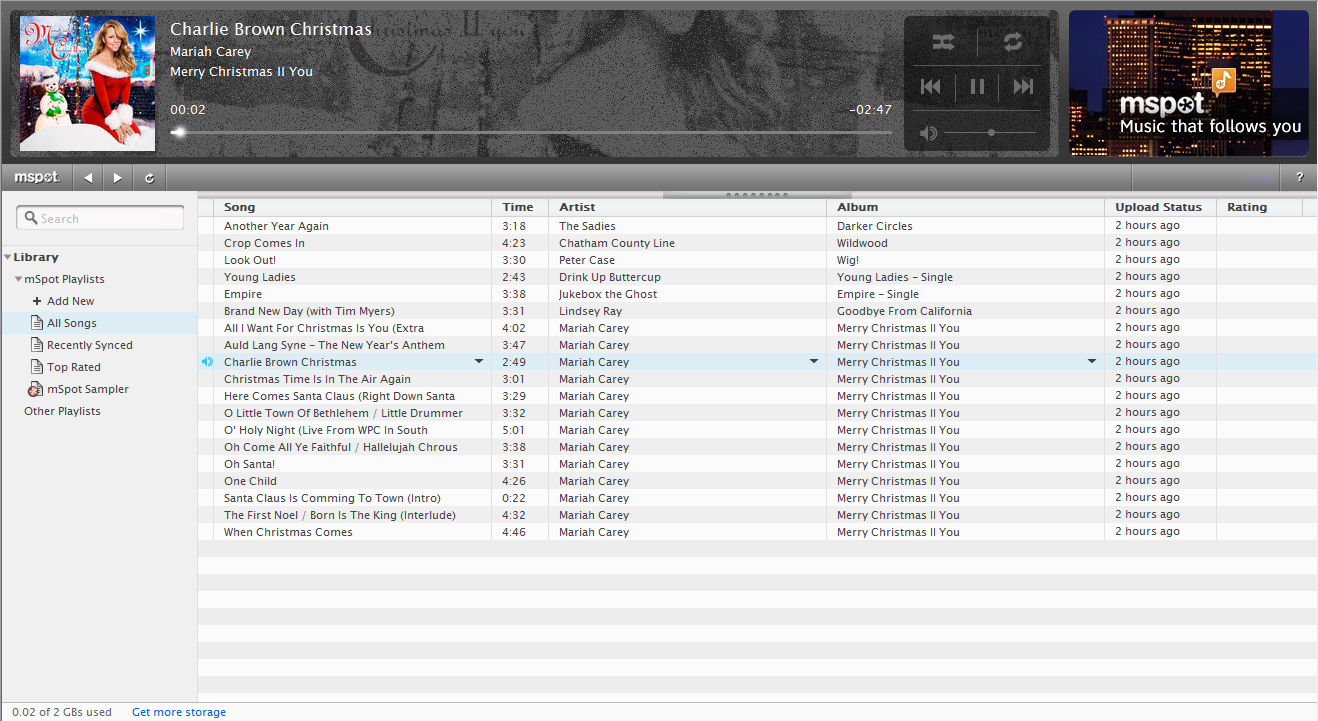Sort by the Song column header

(353, 207)
